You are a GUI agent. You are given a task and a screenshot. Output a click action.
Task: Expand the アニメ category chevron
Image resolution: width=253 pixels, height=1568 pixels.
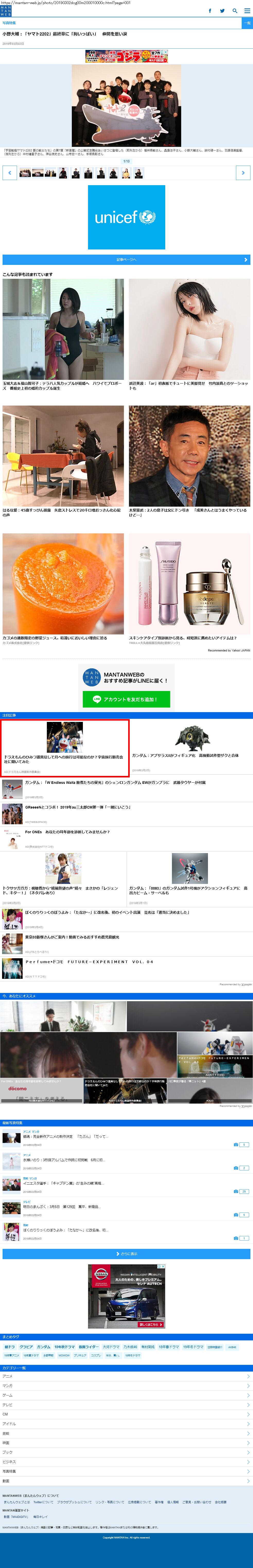coord(248,1376)
